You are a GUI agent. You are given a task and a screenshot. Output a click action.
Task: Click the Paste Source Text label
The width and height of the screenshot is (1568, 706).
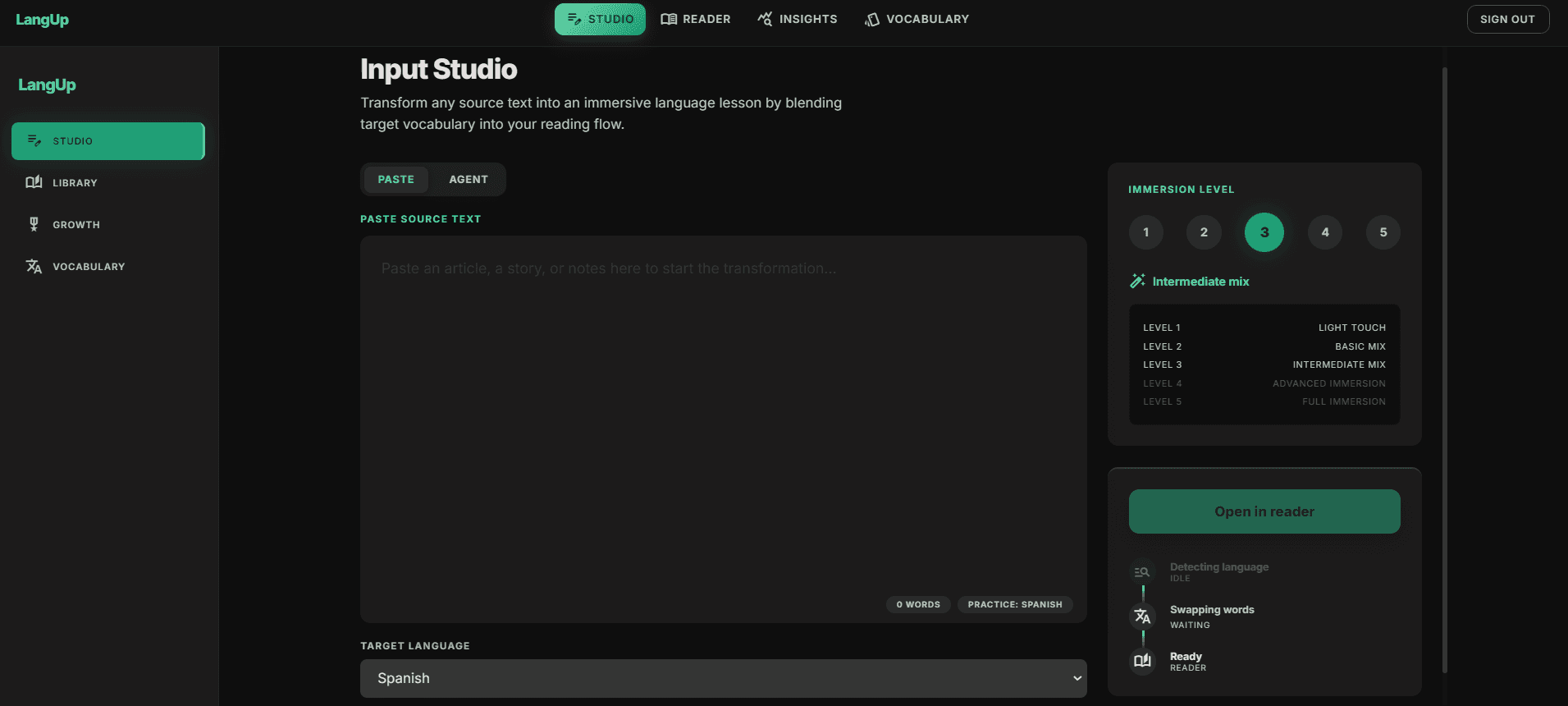(420, 219)
